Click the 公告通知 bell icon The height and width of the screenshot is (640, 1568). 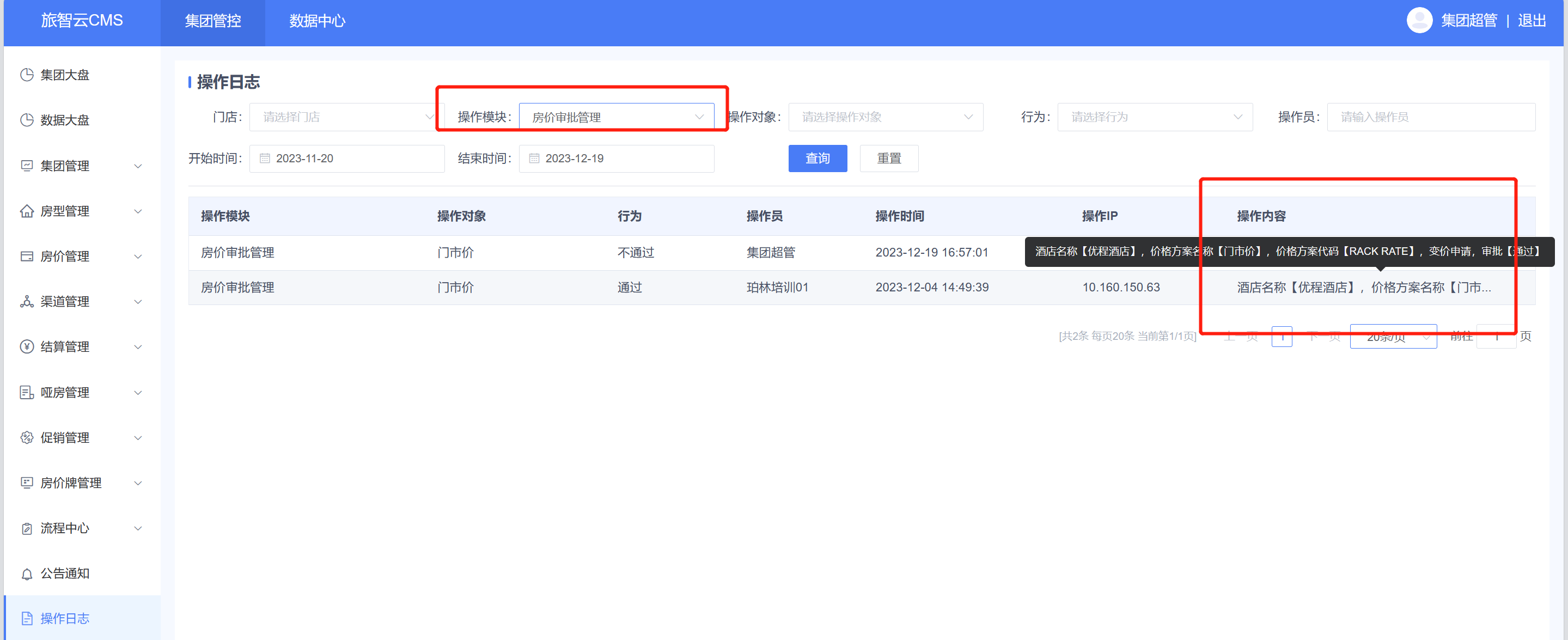click(x=27, y=574)
